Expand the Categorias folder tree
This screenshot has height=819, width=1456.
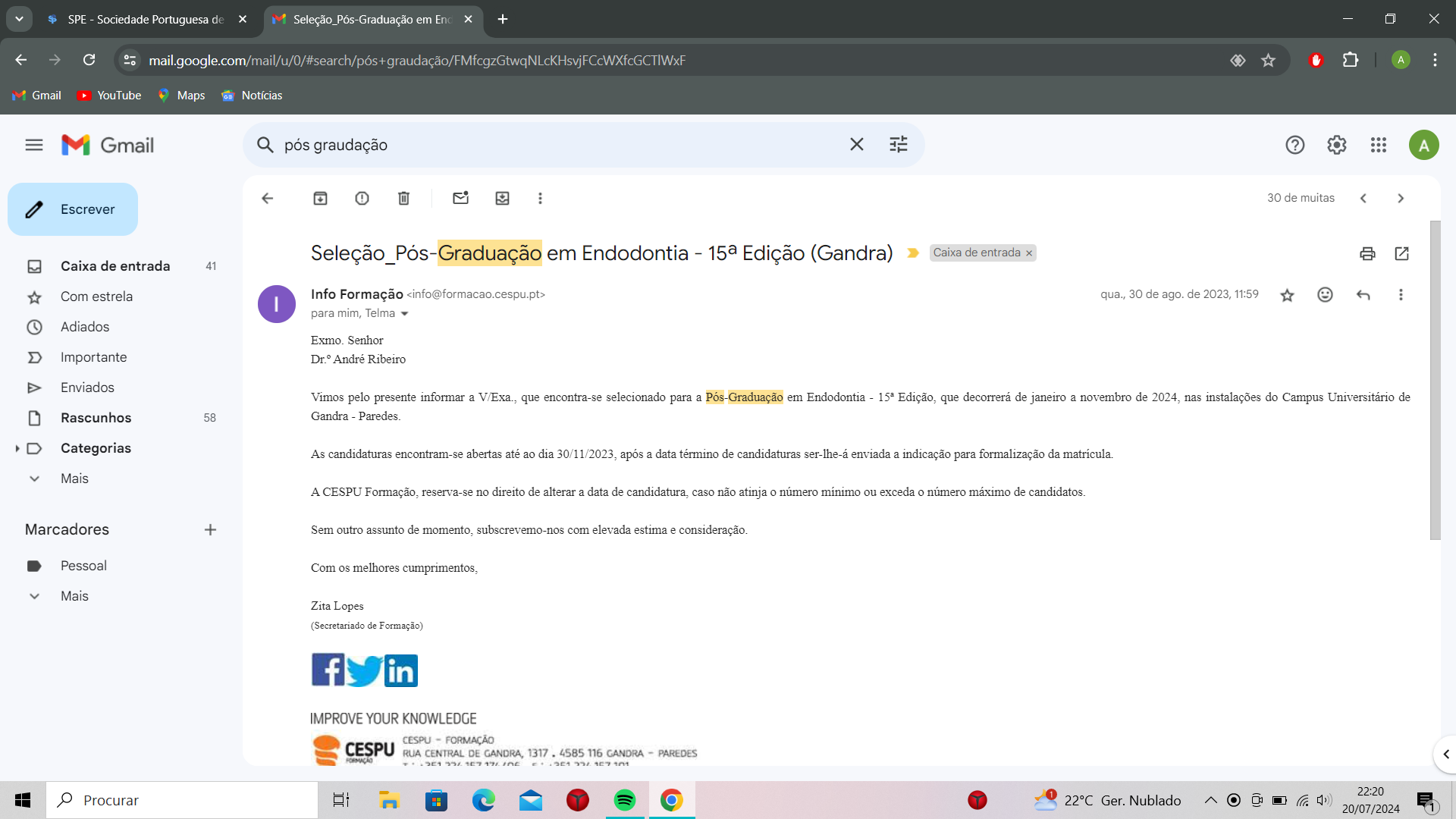click(17, 448)
